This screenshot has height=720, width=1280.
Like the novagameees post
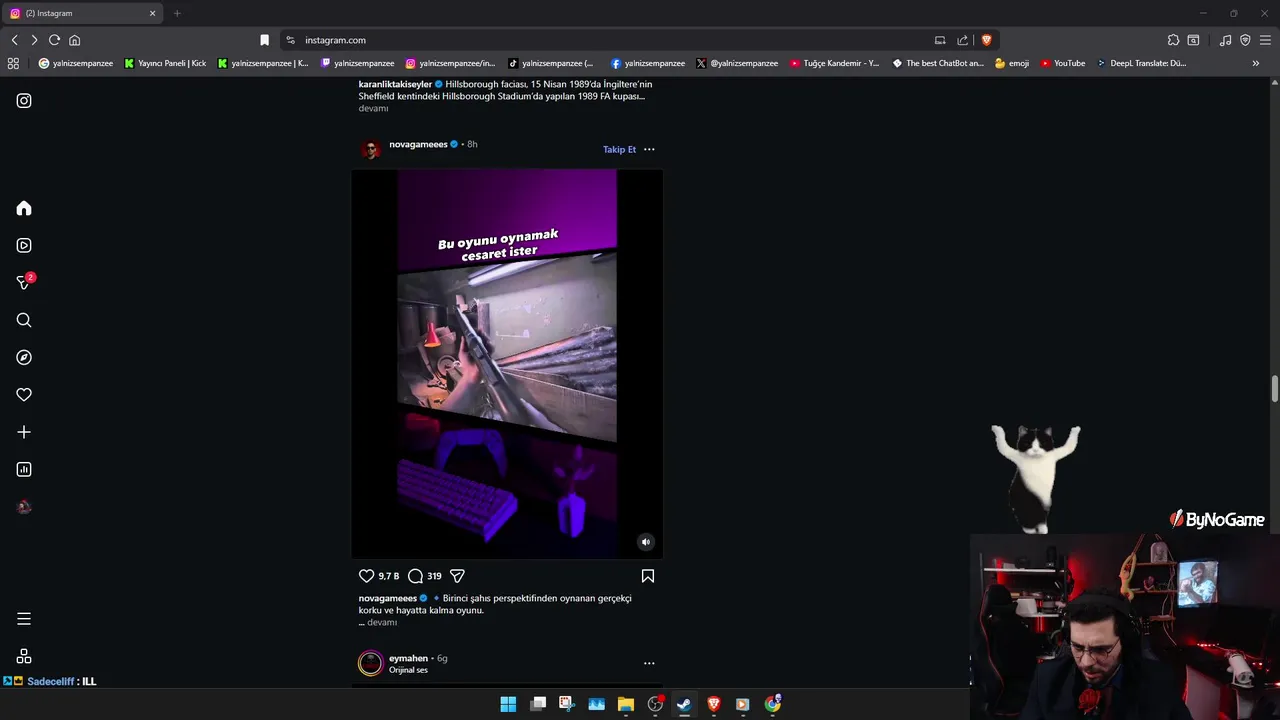point(366,576)
